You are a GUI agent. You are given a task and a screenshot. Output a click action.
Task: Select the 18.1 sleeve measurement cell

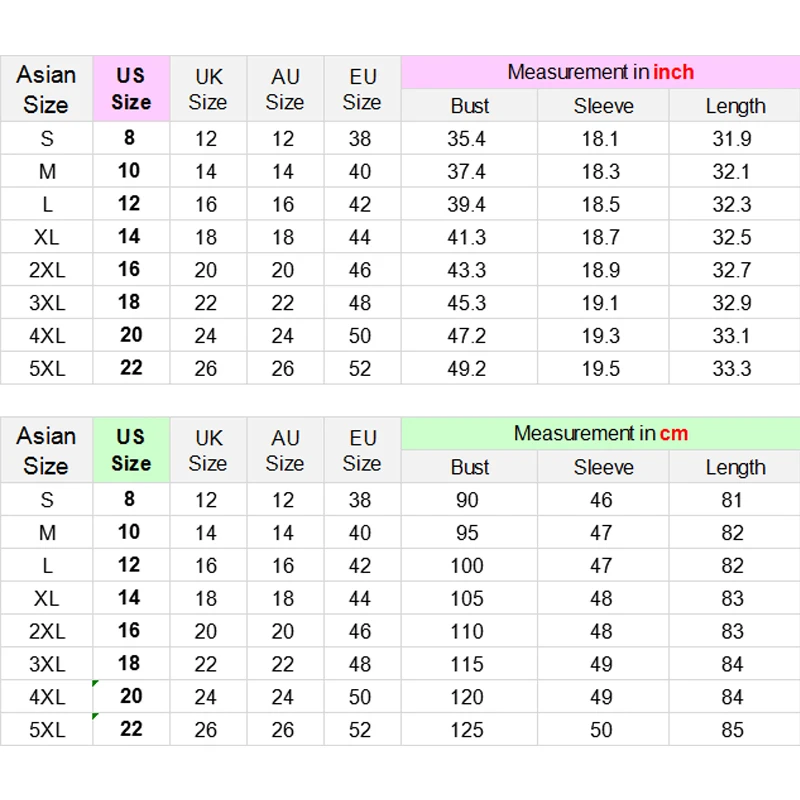pos(601,139)
